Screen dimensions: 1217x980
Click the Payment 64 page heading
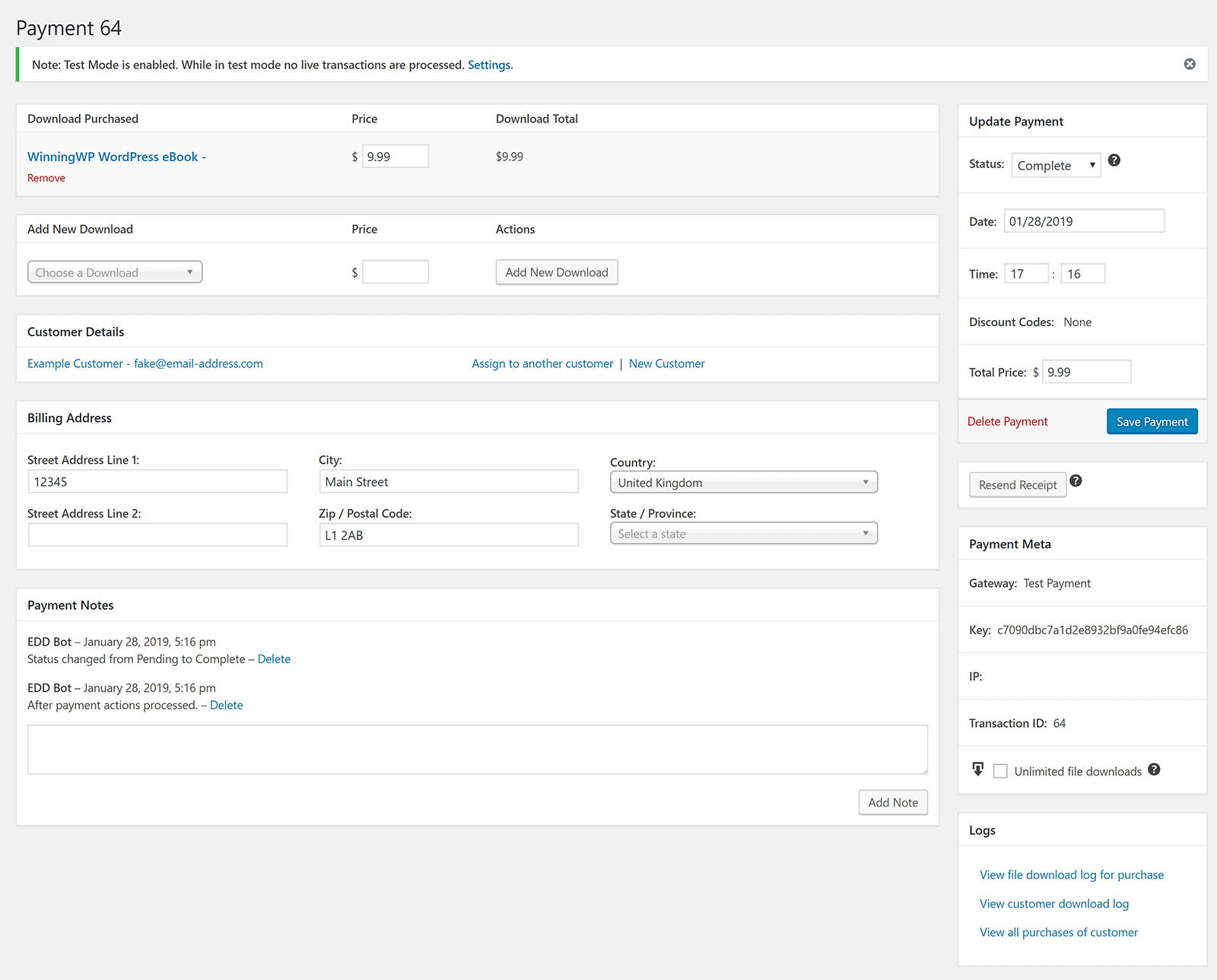(x=68, y=28)
